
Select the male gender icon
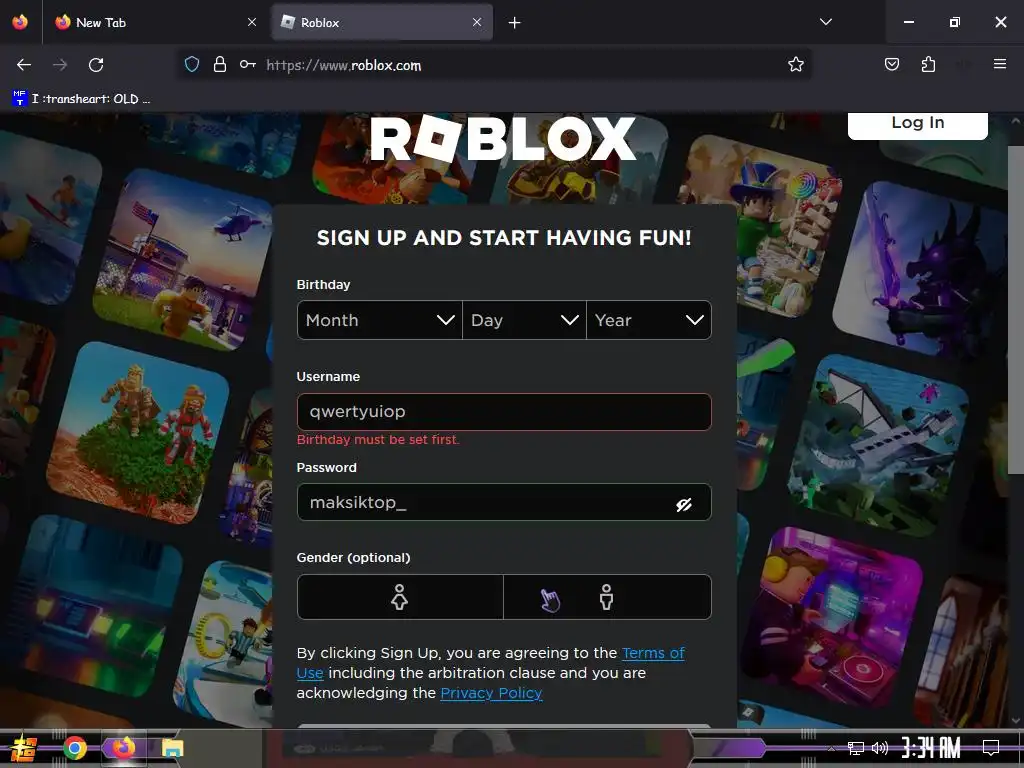pyautogui.click(x=607, y=597)
